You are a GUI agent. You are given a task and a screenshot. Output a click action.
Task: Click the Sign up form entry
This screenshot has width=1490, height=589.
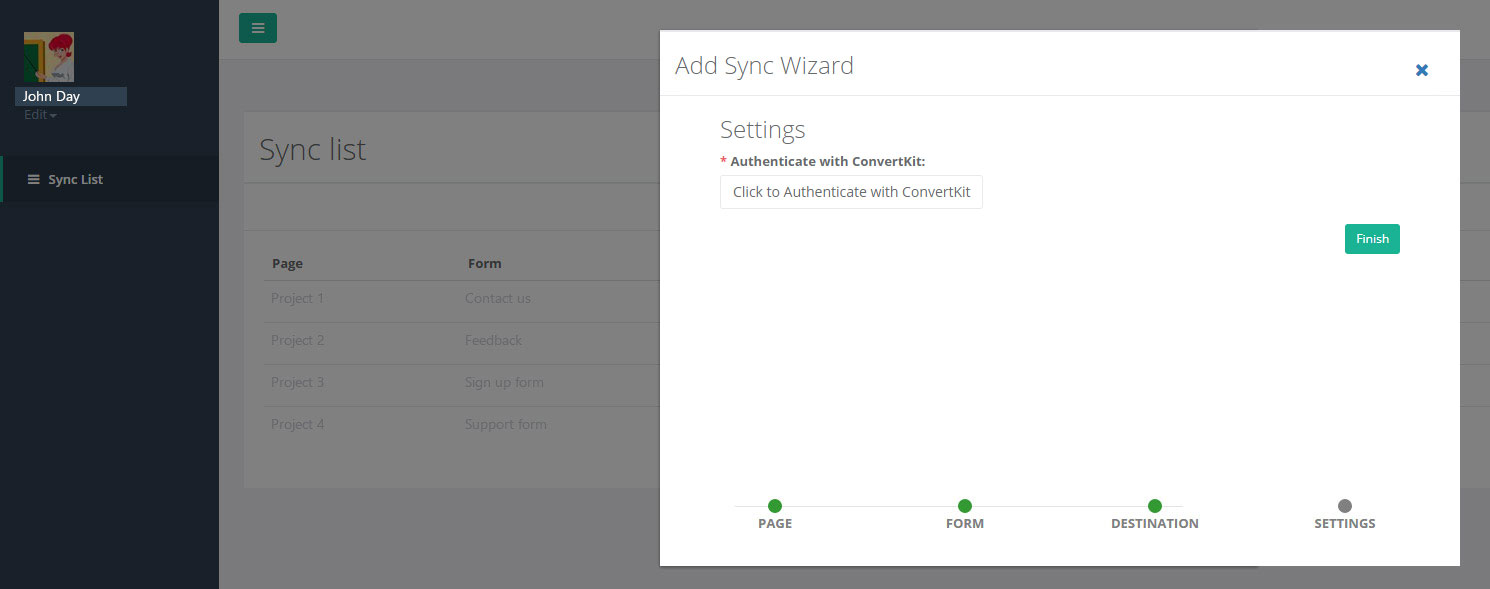504,382
